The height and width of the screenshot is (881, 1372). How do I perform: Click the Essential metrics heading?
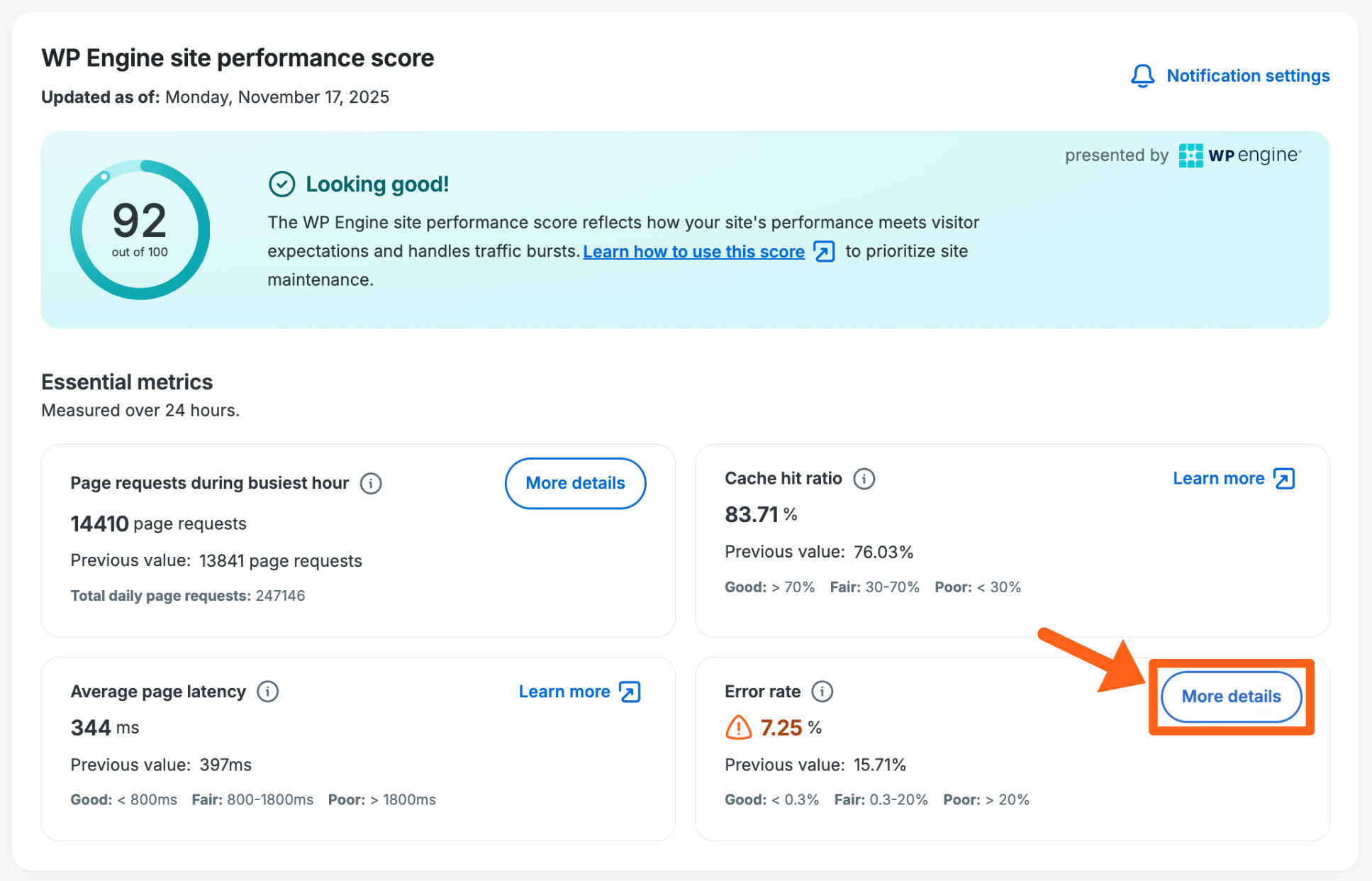click(x=127, y=382)
